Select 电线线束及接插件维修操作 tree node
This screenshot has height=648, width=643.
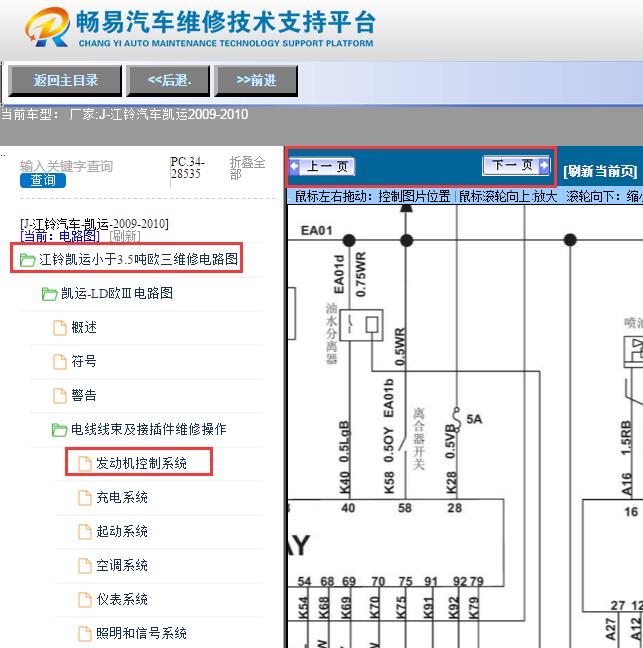tap(149, 429)
